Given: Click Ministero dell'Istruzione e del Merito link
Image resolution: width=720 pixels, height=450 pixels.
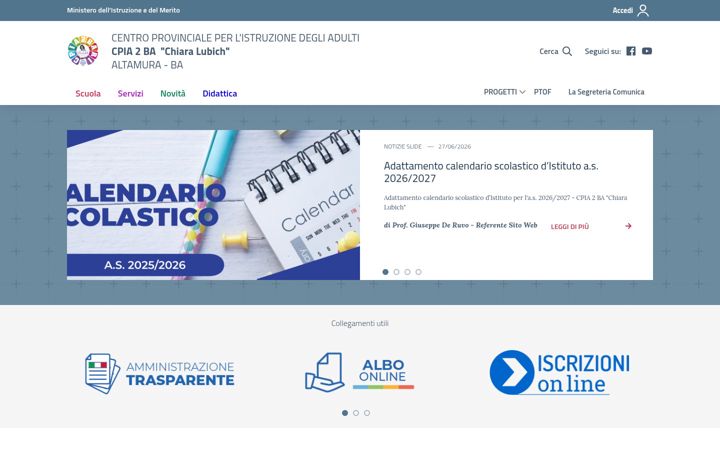Looking at the screenshot, I should (124, 10).
